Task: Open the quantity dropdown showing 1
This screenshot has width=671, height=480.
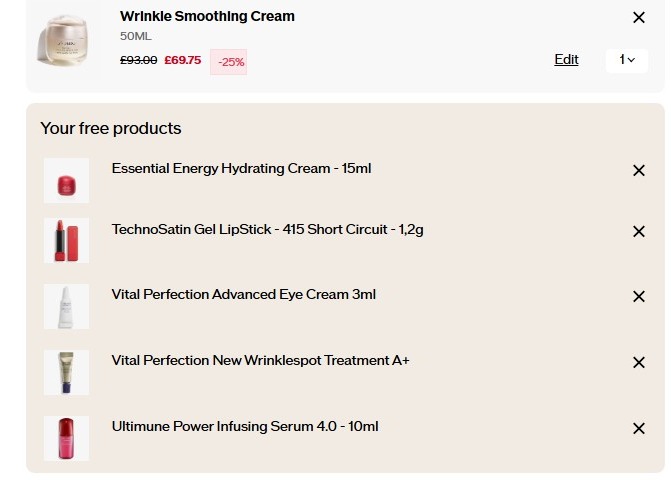Action: coord(627,60)
